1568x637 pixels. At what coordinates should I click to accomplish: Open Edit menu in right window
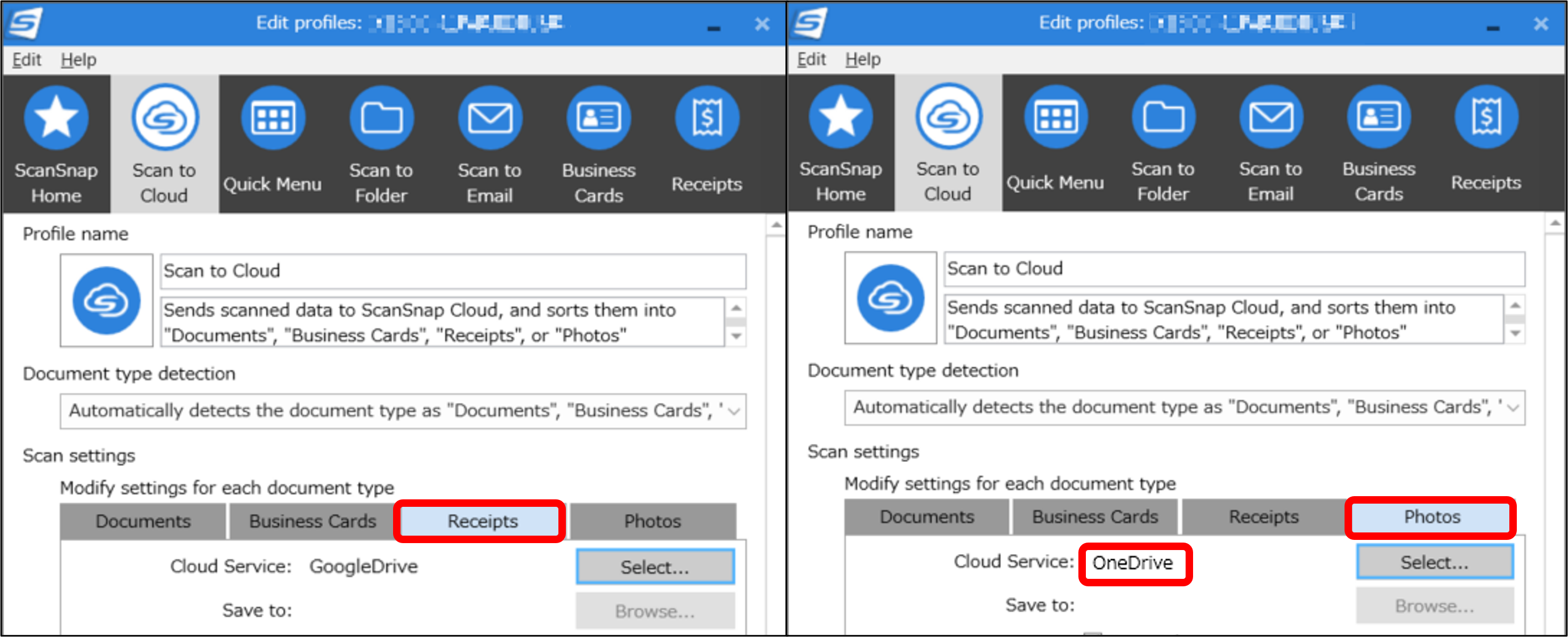[811, 60]
